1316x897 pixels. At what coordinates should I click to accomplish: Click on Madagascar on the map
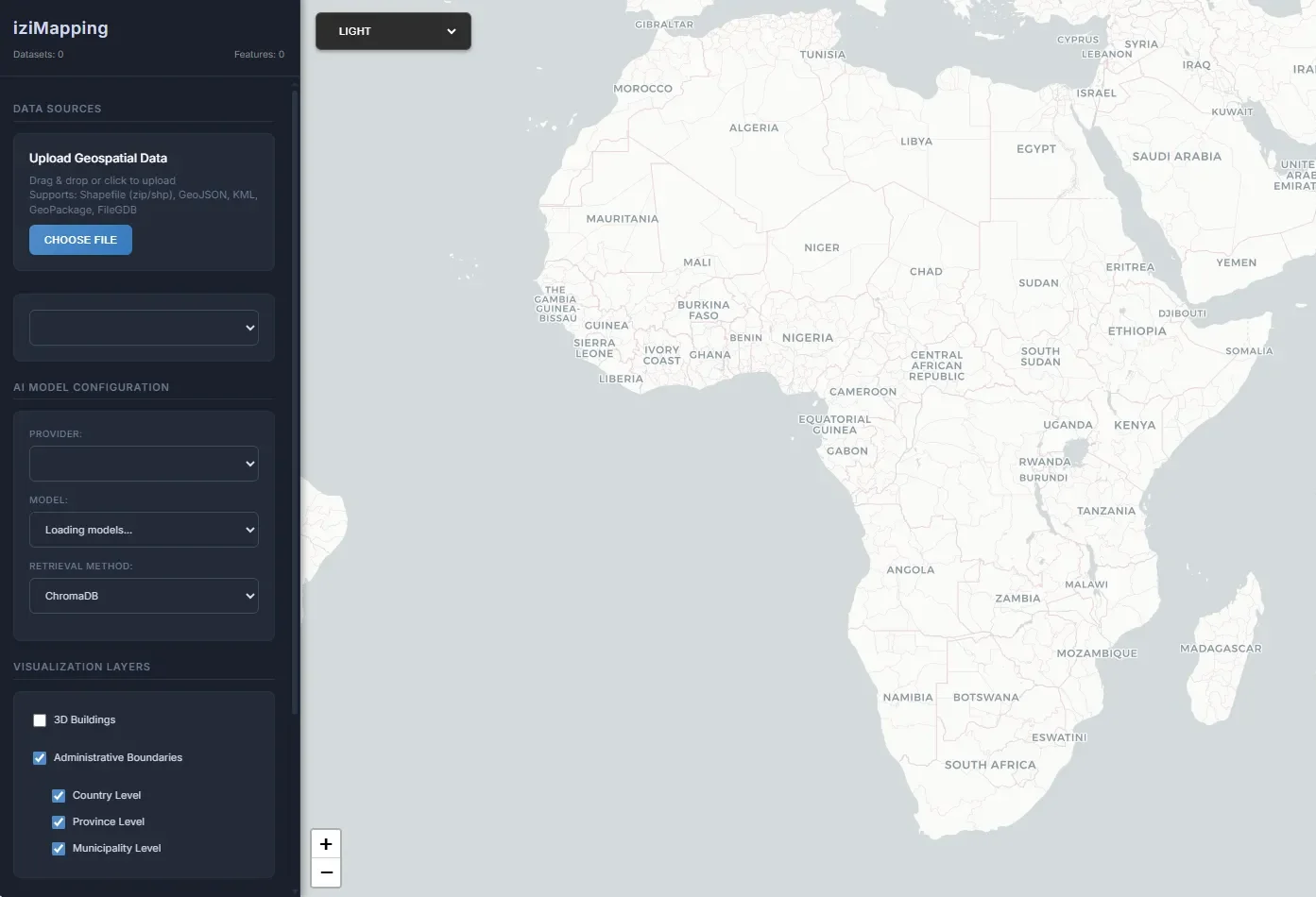1221,649
